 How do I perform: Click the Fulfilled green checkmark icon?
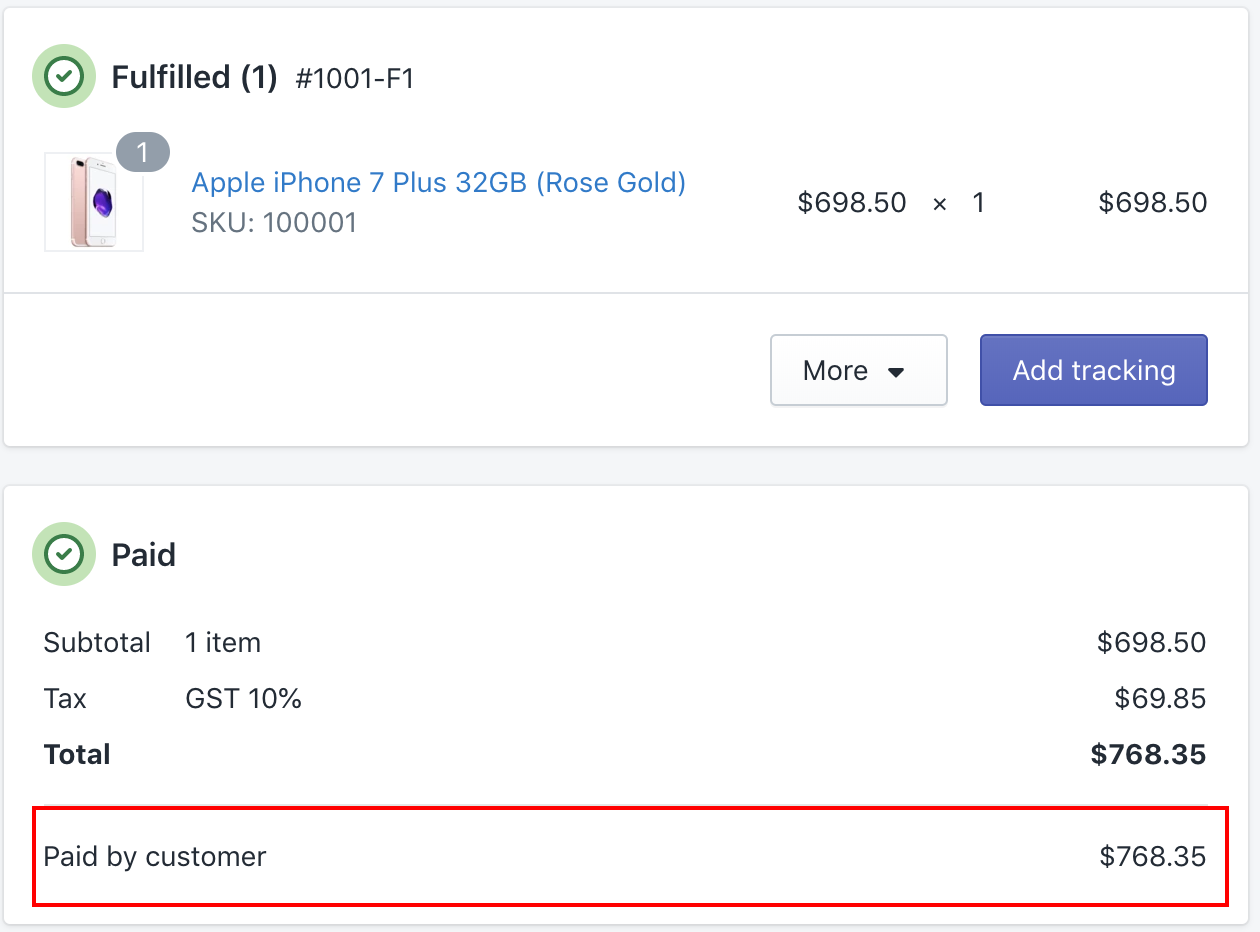click(x=64, y=76)
